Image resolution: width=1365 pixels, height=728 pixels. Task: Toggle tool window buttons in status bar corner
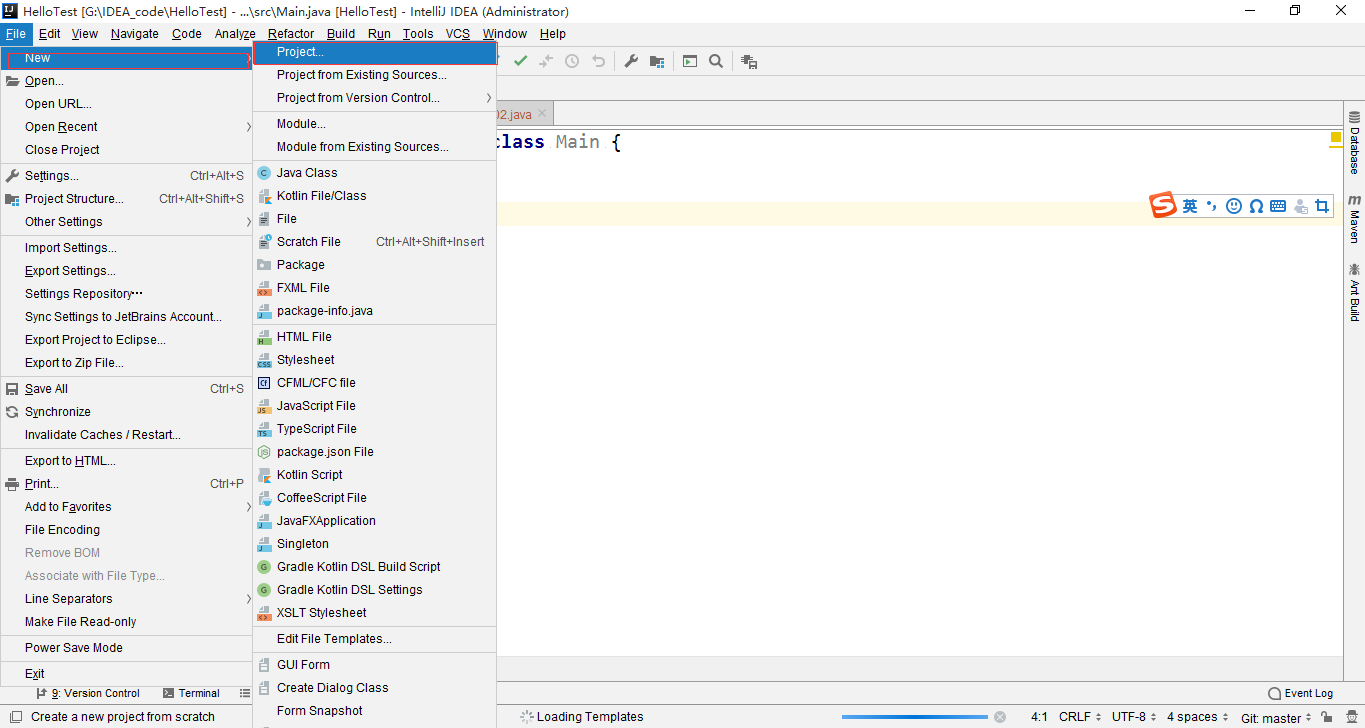(14, 717)
